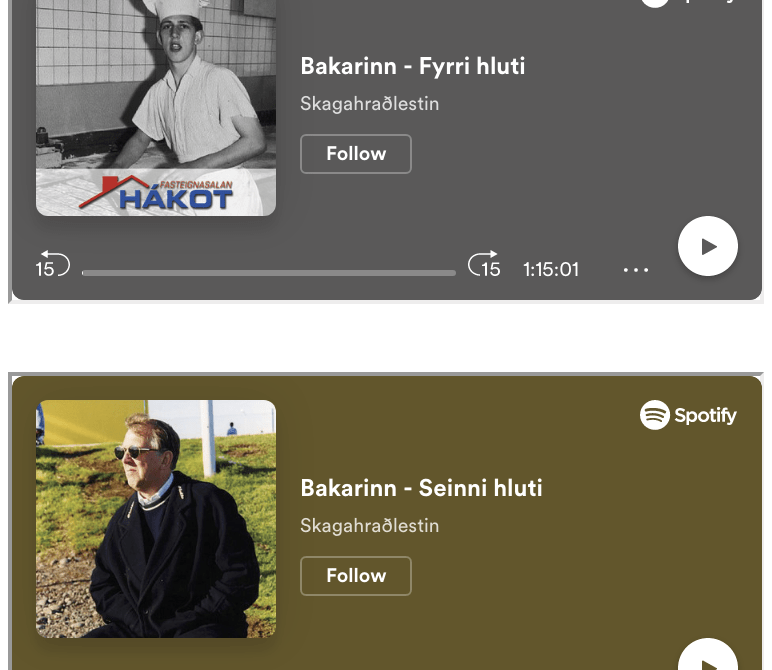
Task: Rewind 15 seconds in Fyrri hluti player
Action: [53, 264]
